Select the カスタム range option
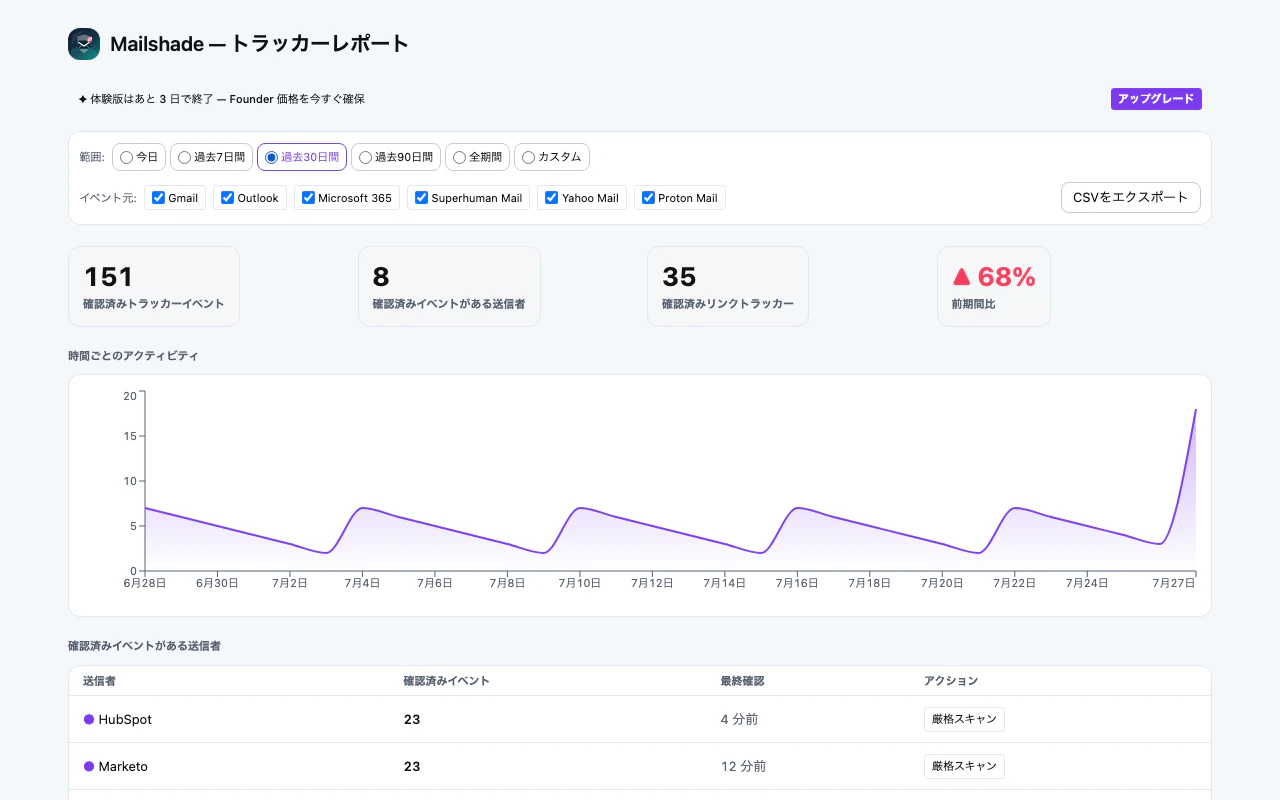 pyautogui.click(x=552, y=157)
